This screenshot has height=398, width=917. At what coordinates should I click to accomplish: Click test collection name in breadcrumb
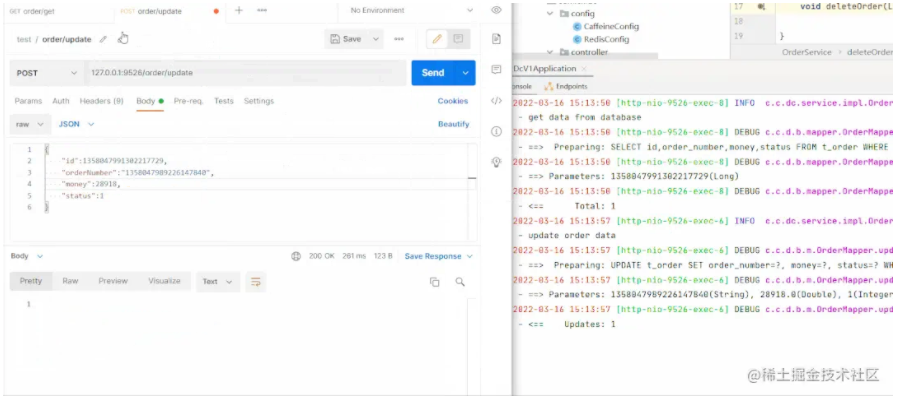tap(24, 40)
